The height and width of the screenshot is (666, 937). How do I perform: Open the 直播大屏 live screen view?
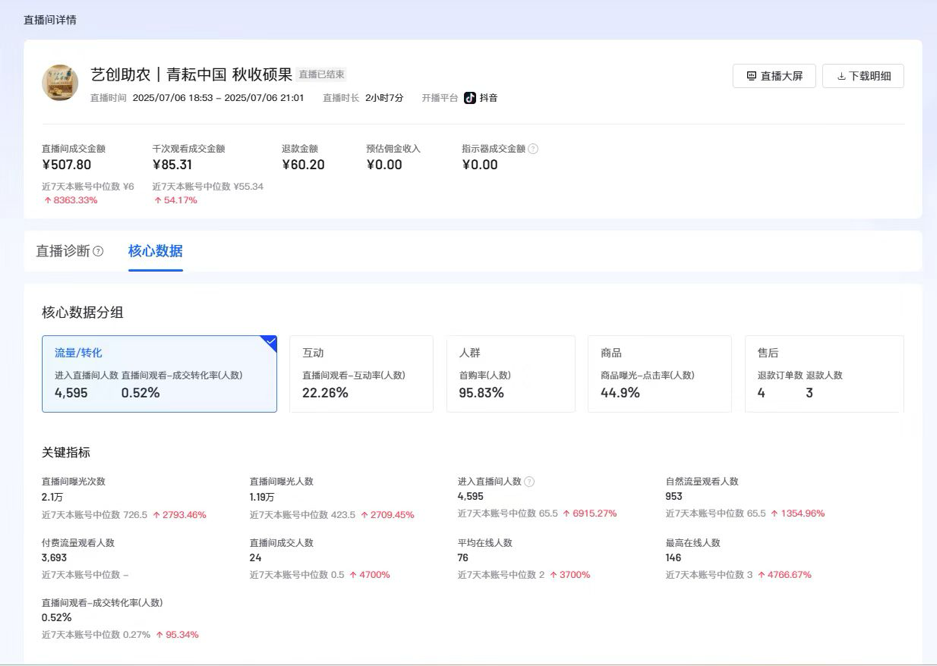774,76
